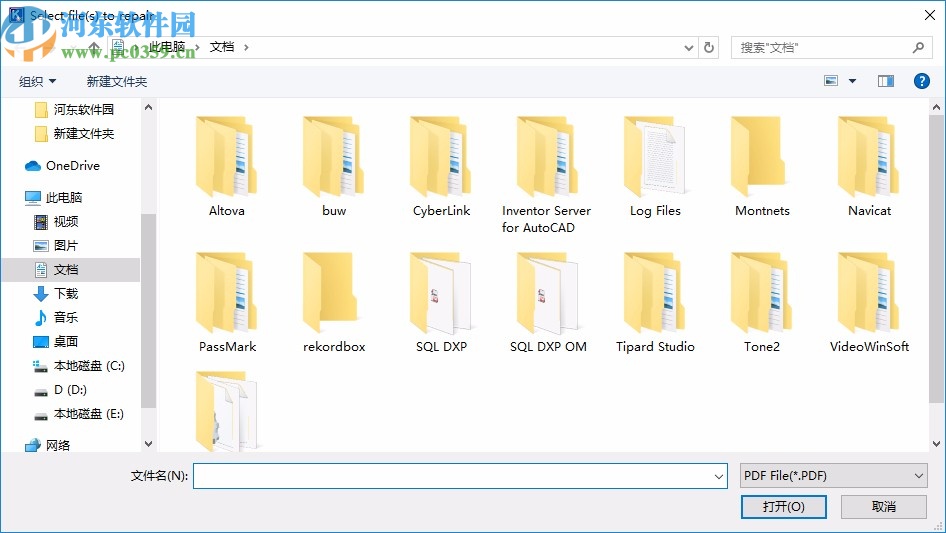Screen dimensions: 946x533
Task: Click the 取消 button
Action: 884,506
